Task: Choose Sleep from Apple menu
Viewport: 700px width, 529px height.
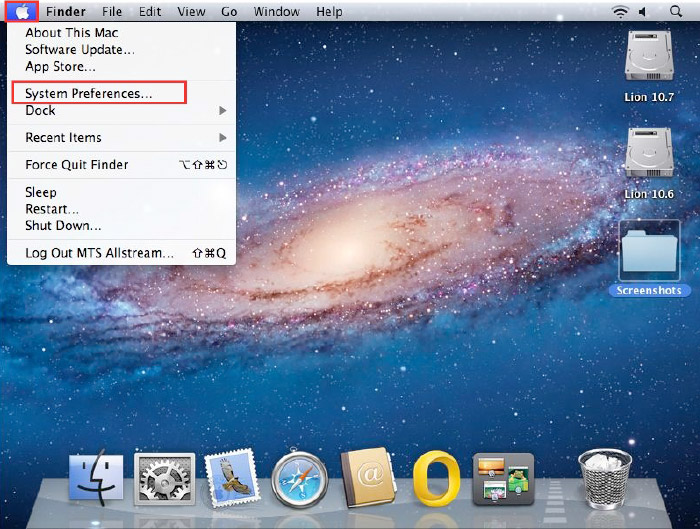Action: click(121, 192)
